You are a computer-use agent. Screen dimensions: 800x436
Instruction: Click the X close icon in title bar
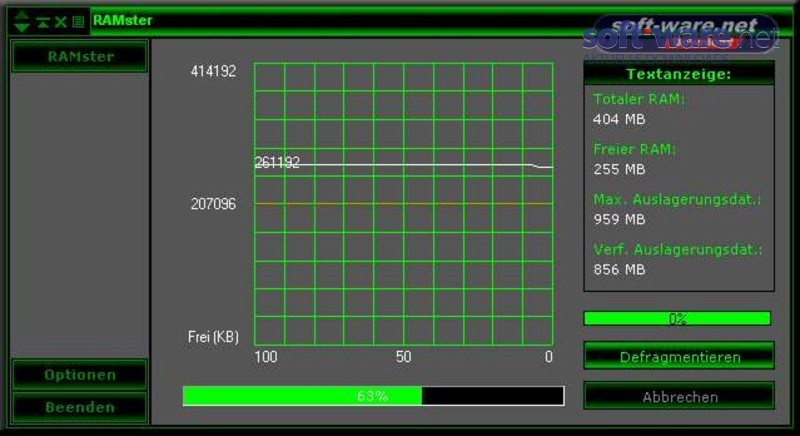click(x=61, y=22)
